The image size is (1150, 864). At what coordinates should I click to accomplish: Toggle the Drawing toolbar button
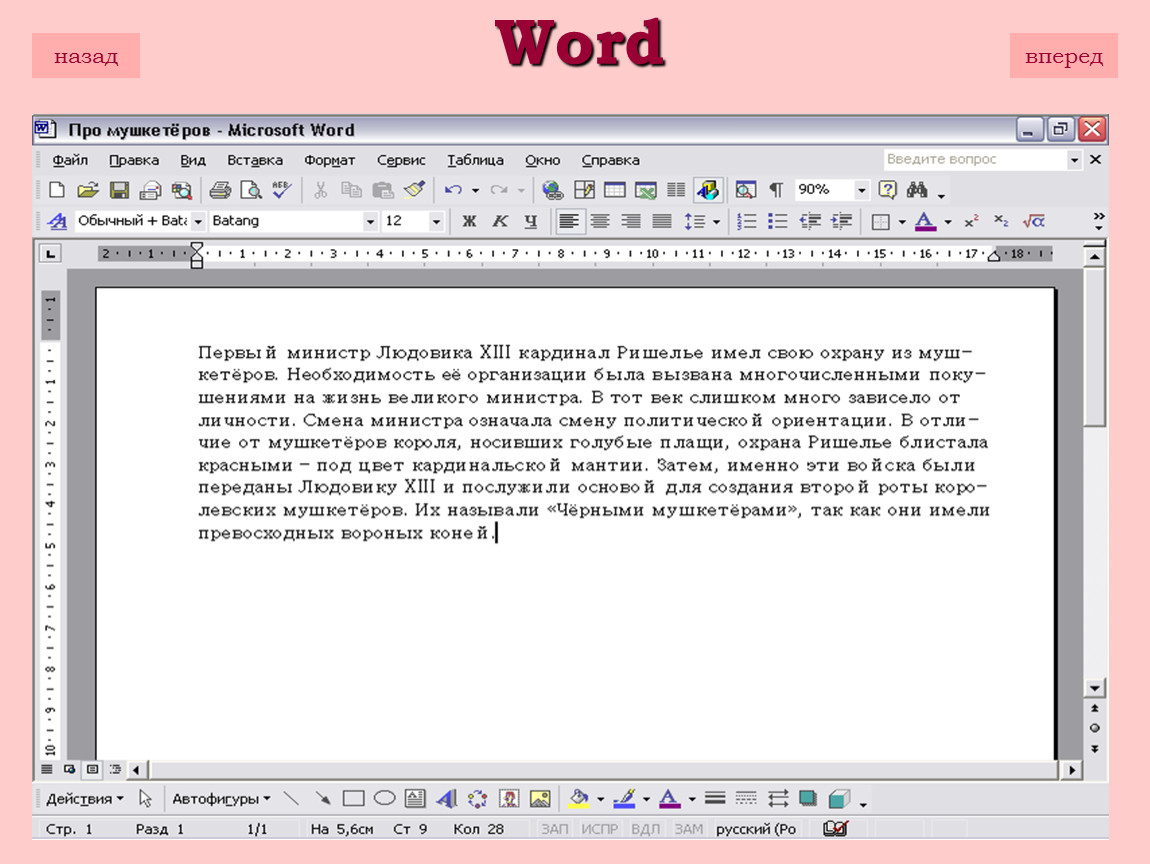point(708,191)
